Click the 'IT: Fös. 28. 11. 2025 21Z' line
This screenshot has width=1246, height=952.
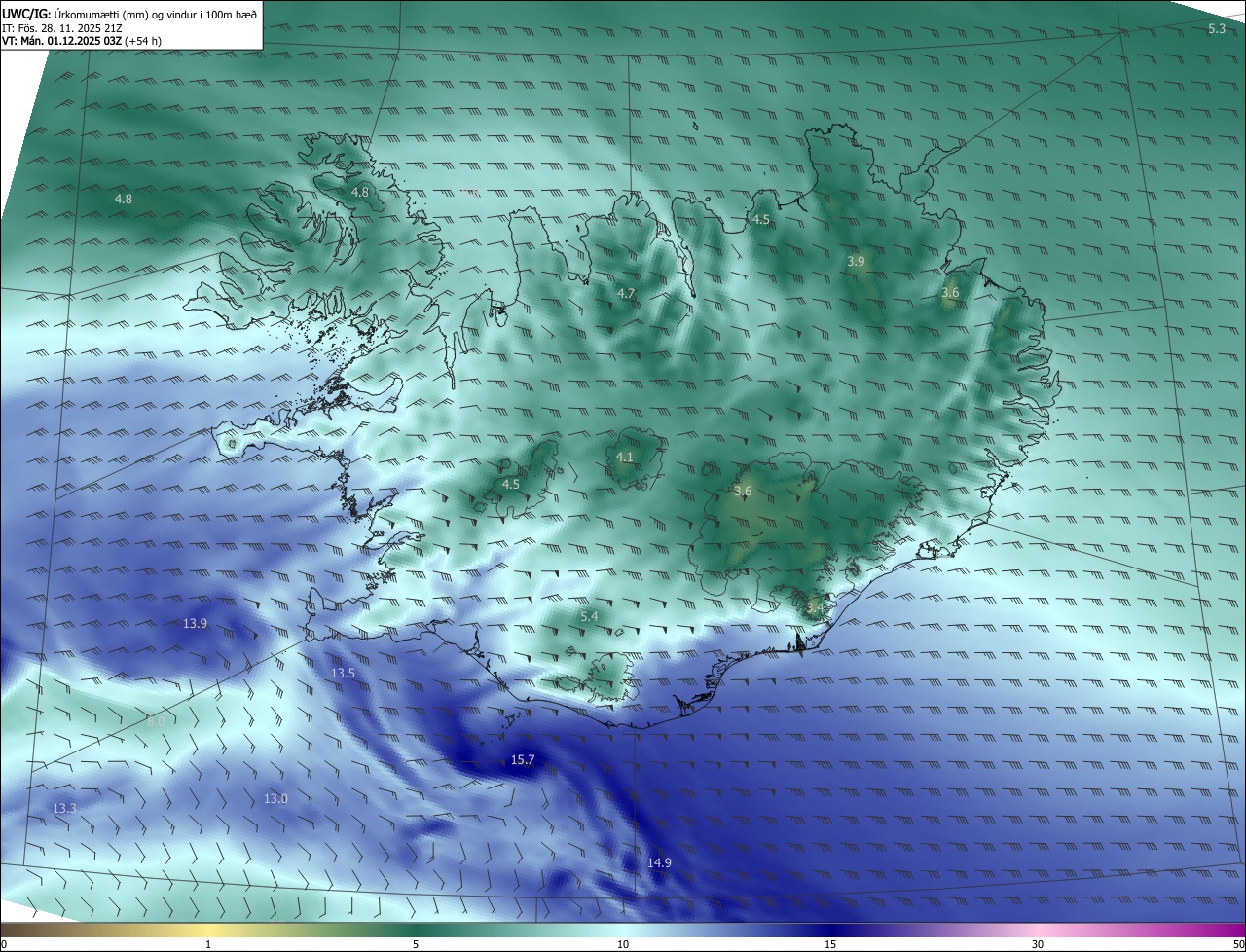[x=61, y=28]
